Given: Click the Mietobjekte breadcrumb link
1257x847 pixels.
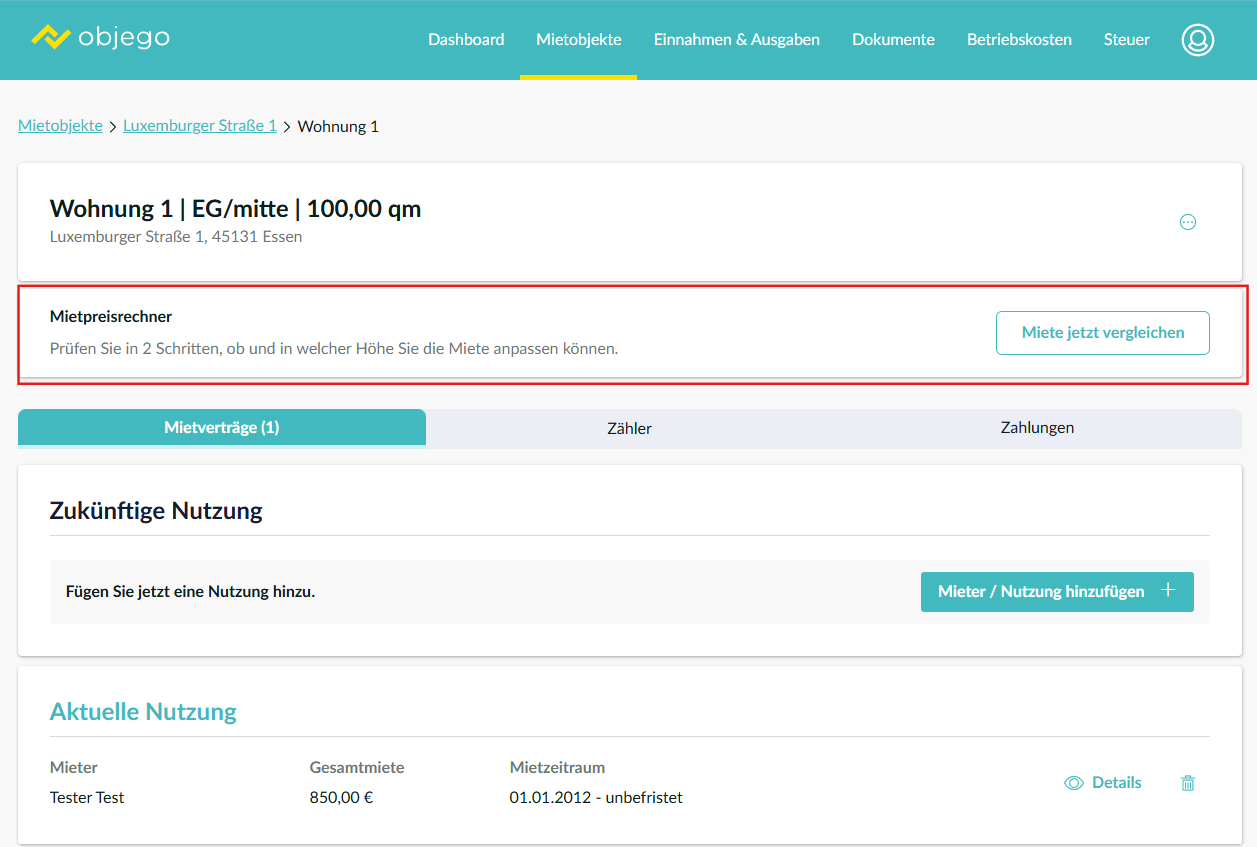Looking at the screenshot, I should coord(60,126).
